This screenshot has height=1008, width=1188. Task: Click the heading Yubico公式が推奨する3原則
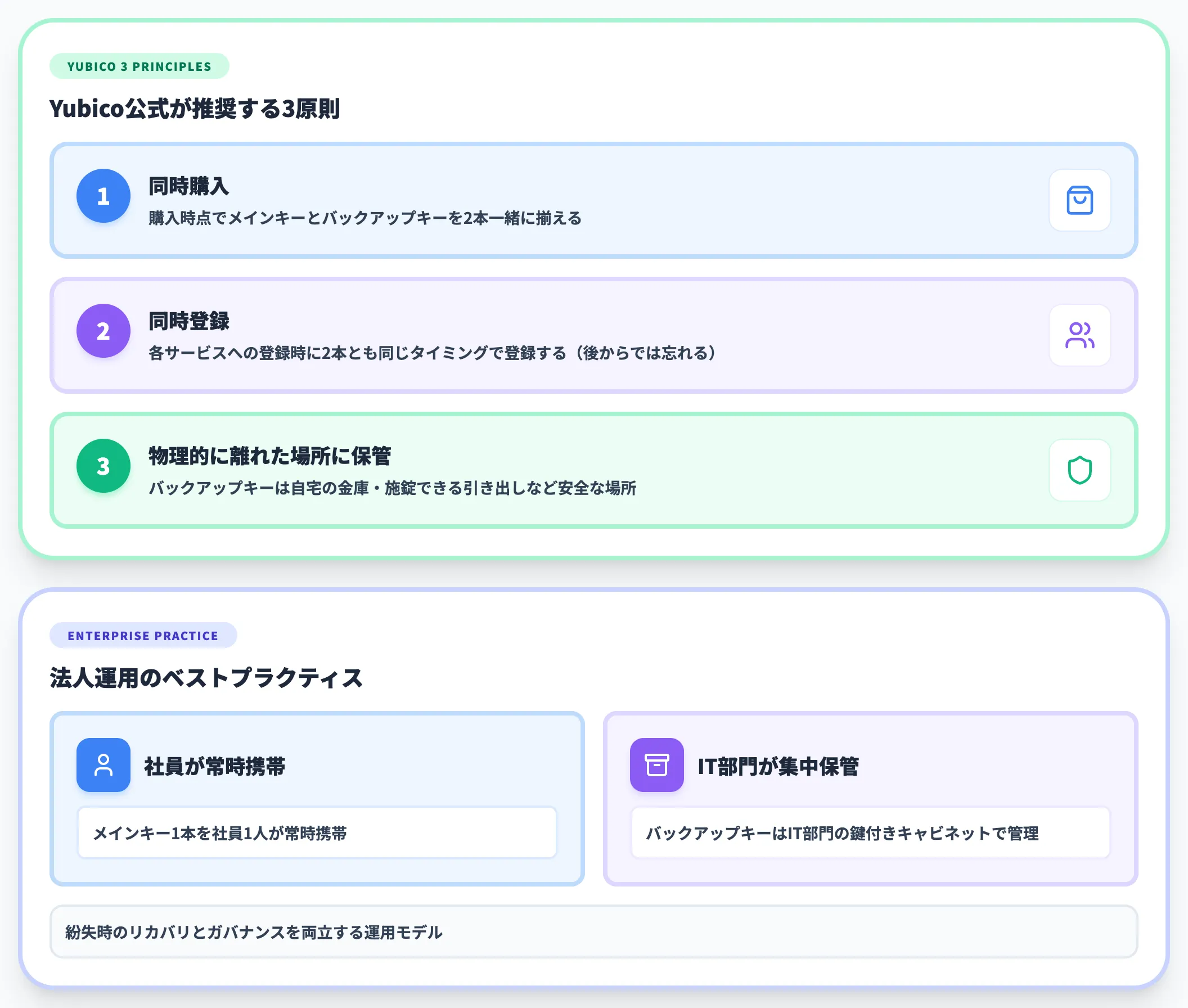point(195,108)
